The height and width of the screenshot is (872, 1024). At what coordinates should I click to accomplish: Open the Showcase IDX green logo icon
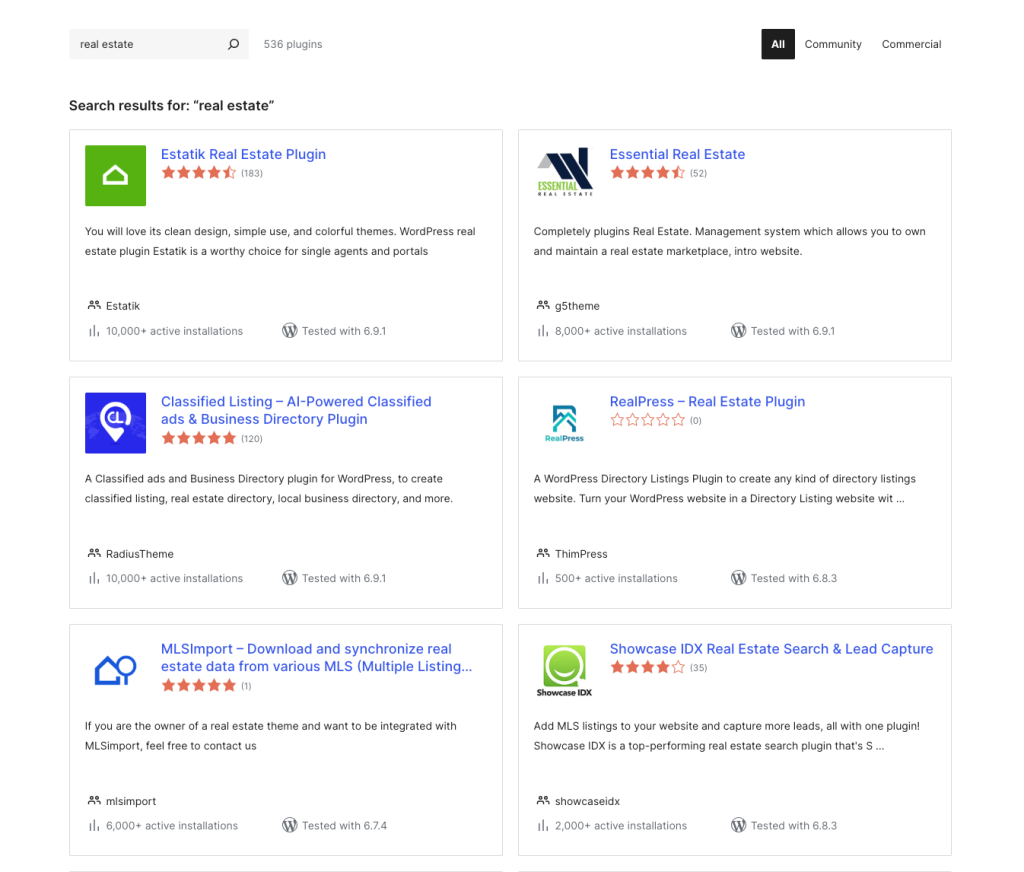coord(564,670)
